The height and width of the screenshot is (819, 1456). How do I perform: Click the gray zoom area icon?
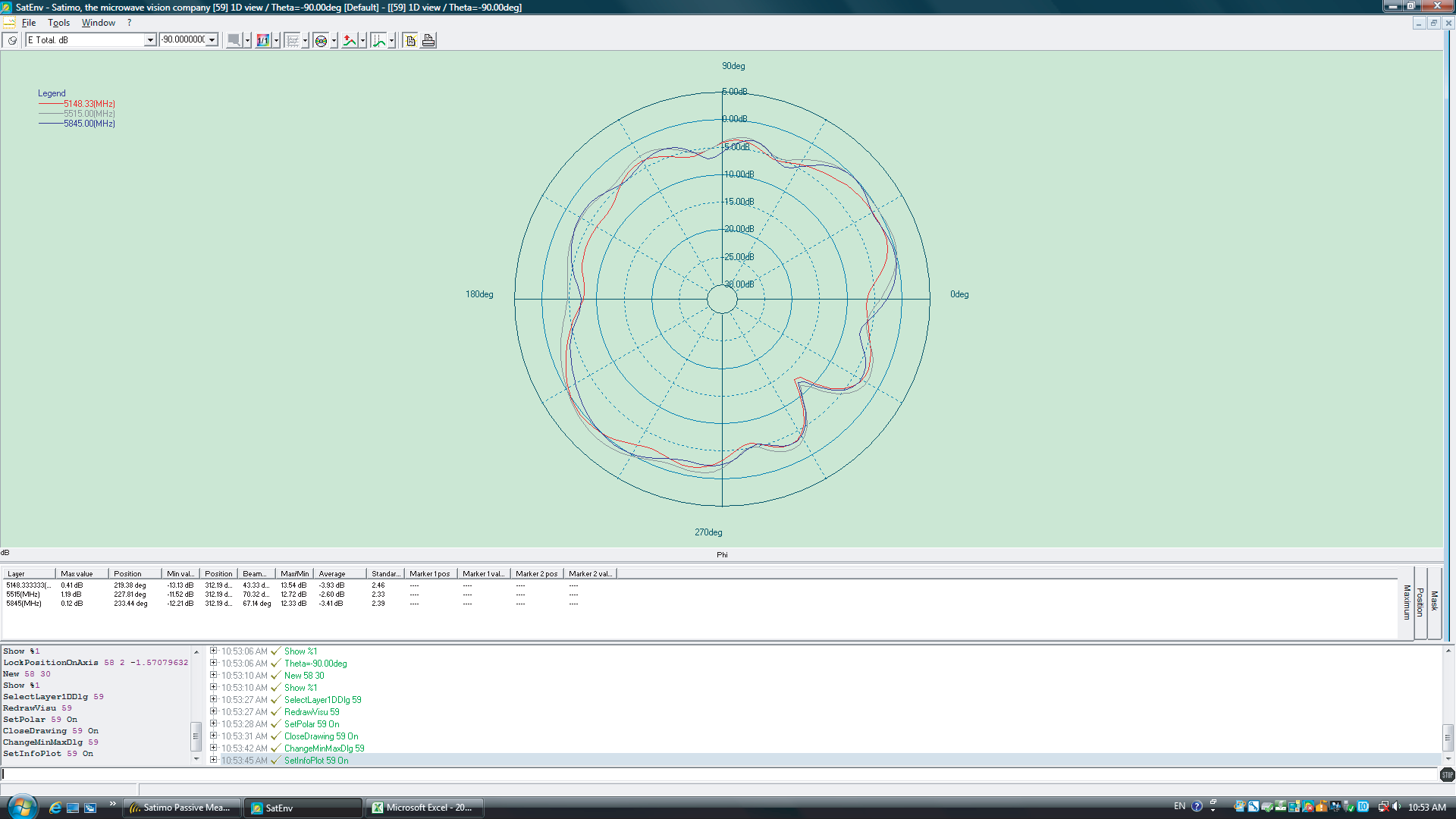[x=234, y=40]
